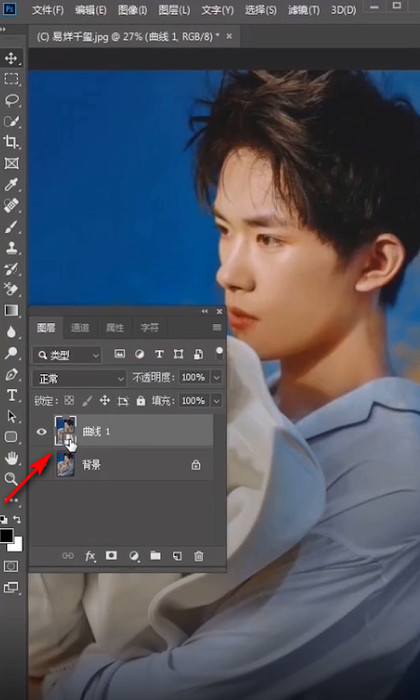Screen dimensions: 420x700
Task: Open 编辑(E) menu
Action: [x=91, y=10]
